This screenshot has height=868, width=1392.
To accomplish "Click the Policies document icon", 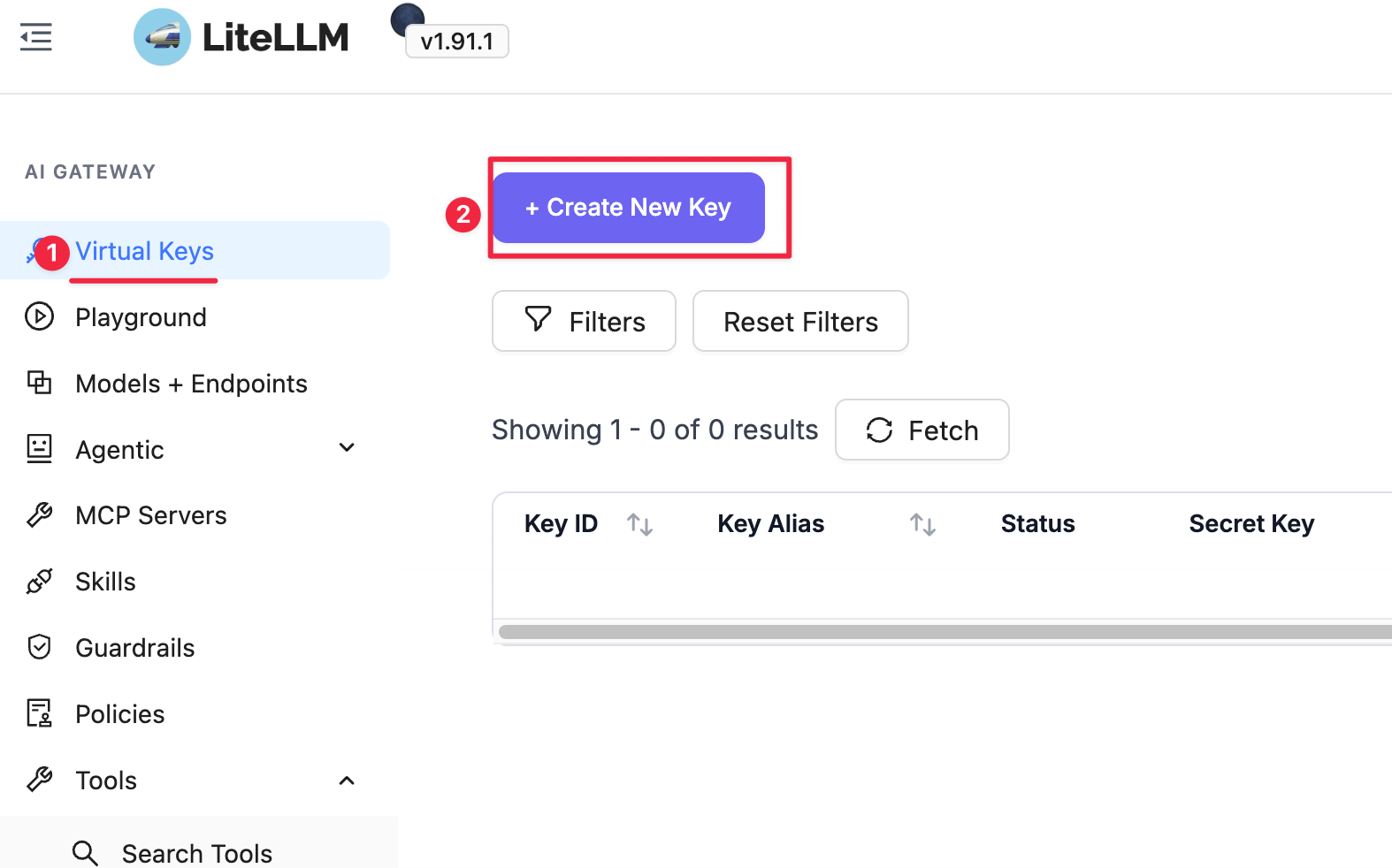I will point(39,713).
